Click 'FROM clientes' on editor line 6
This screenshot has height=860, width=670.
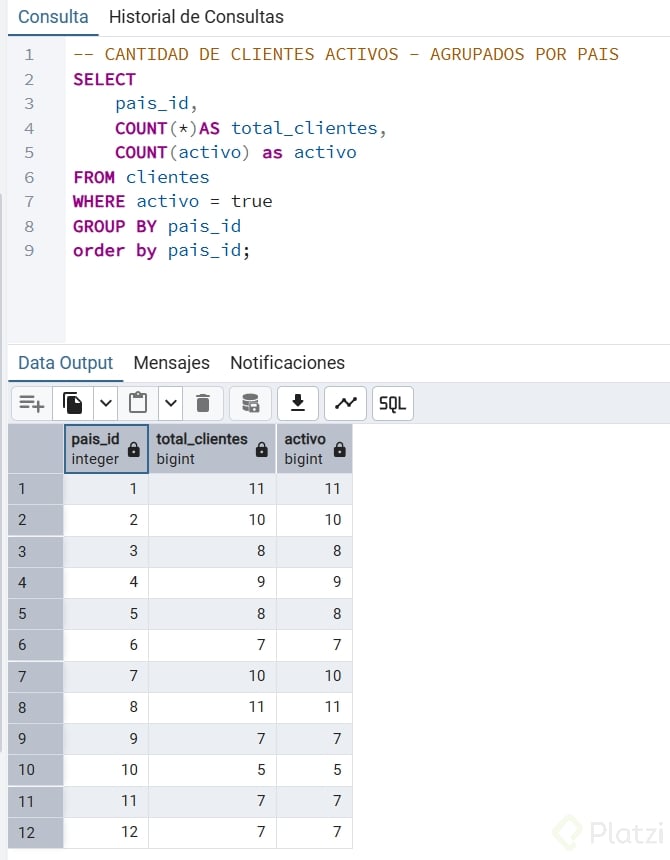pyautogui.click(x=141, y=177)
